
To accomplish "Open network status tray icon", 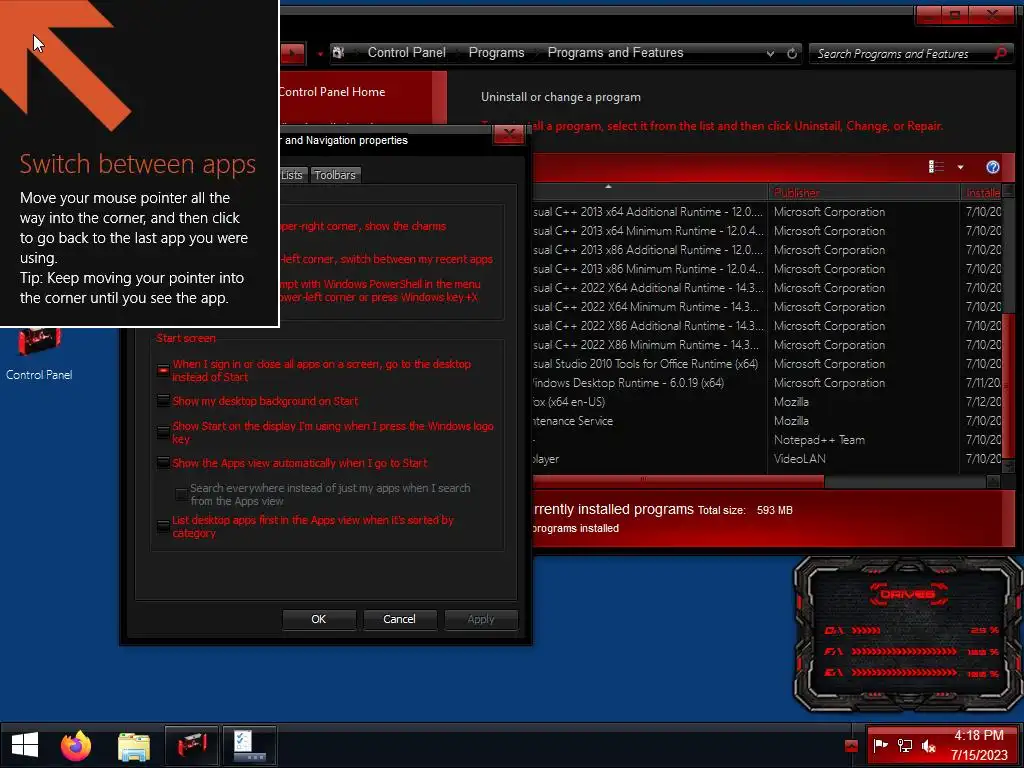I will [904, 745].
